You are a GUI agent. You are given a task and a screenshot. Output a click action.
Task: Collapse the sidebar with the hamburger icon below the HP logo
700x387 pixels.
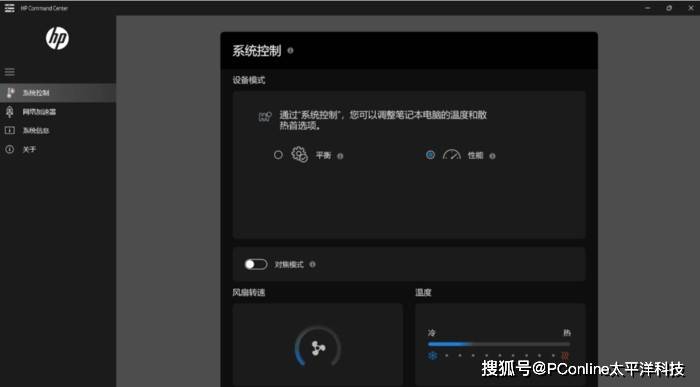click(9, 72)
